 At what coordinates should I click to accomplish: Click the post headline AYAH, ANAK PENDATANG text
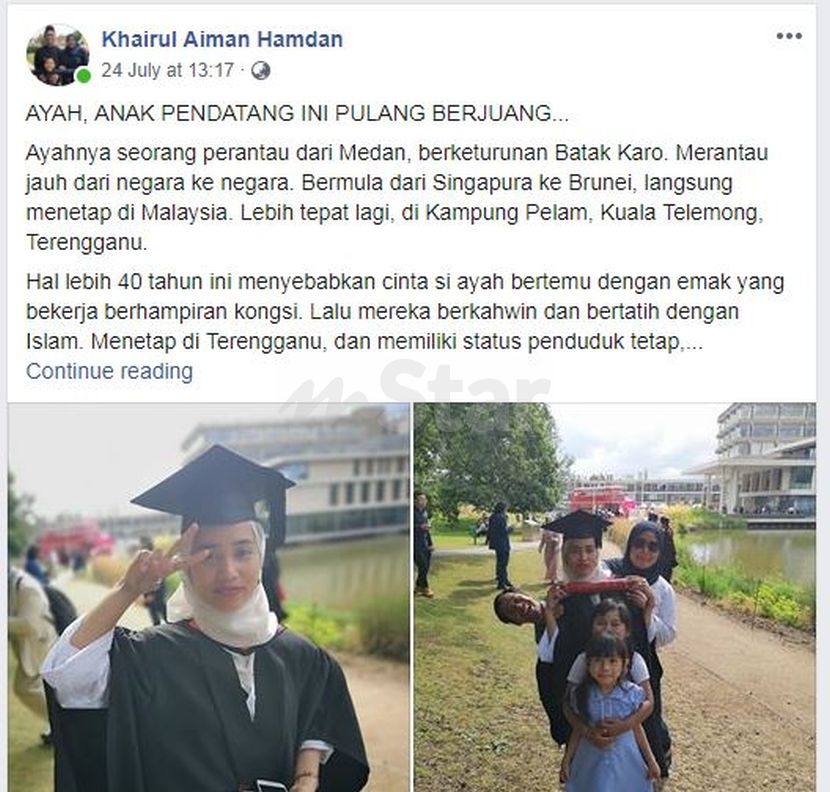pyautogui.click(x=297, y=113)
